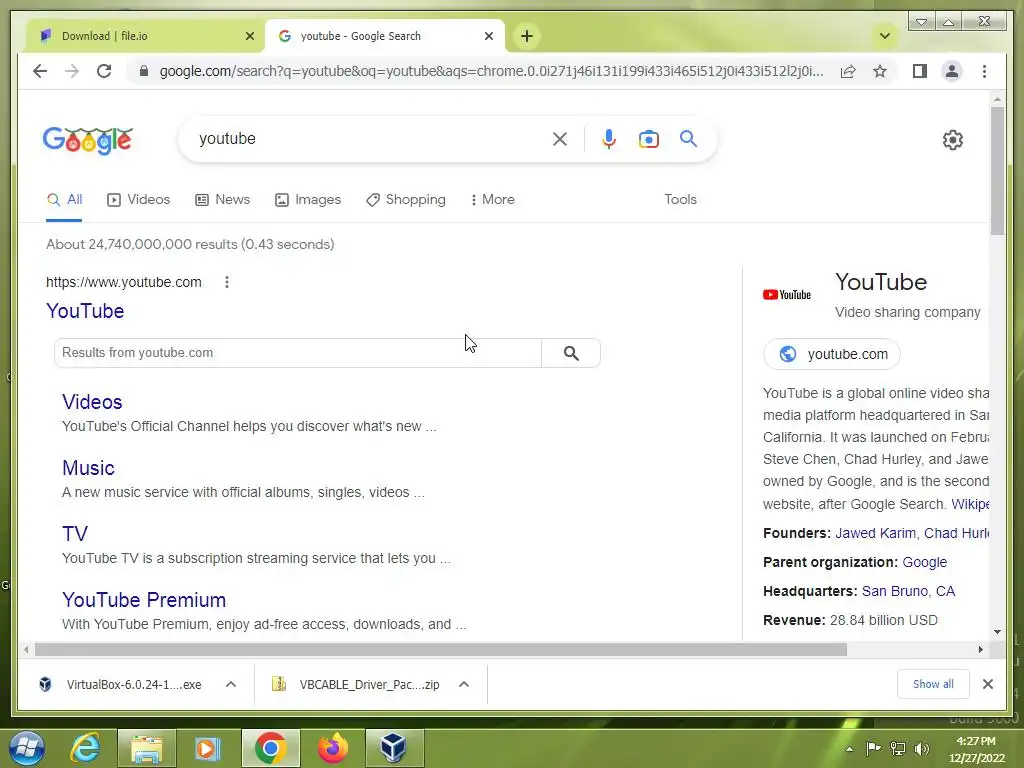This screenshot has width=1024, height=768.
Task: Switch to Images results tab
Action: coord(308,199)
